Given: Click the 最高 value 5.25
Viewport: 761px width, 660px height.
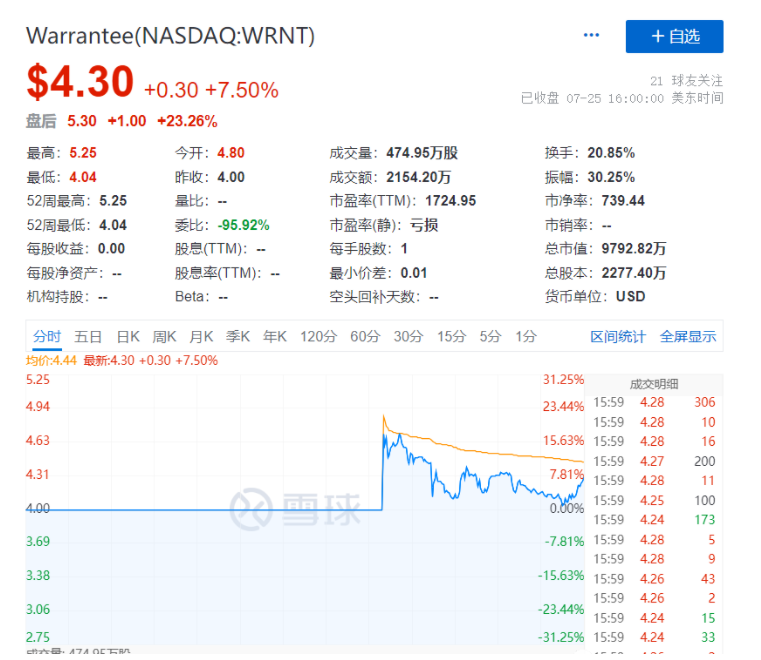Looking at the screenshot, I should [x=83, y=153].
